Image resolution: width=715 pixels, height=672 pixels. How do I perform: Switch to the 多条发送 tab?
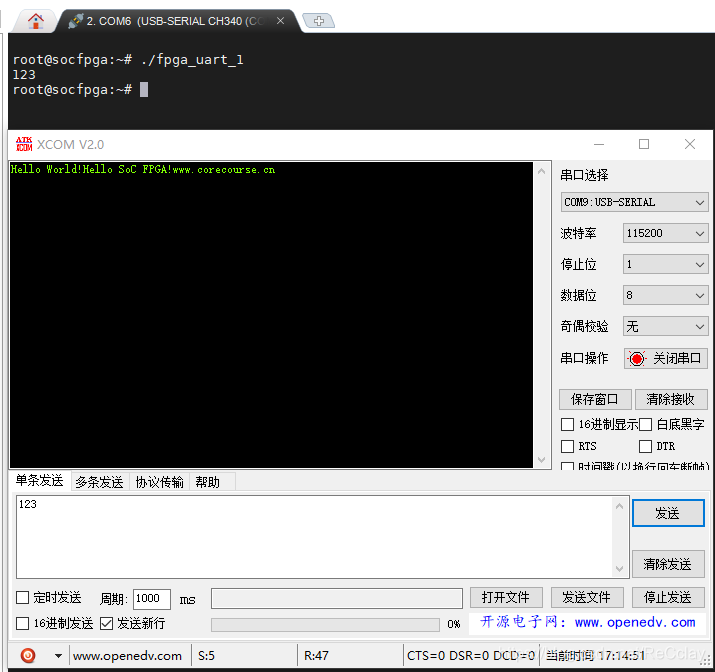click(99, 482)
